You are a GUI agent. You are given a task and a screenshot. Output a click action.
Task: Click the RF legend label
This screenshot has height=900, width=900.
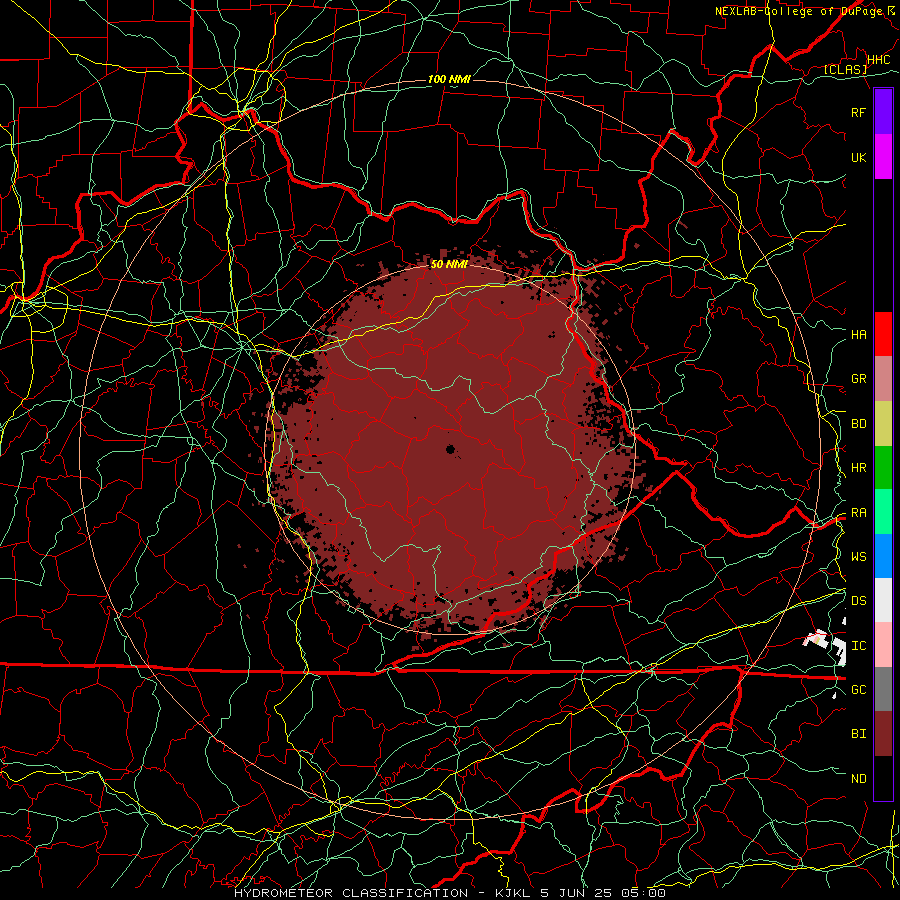(858, 112)
